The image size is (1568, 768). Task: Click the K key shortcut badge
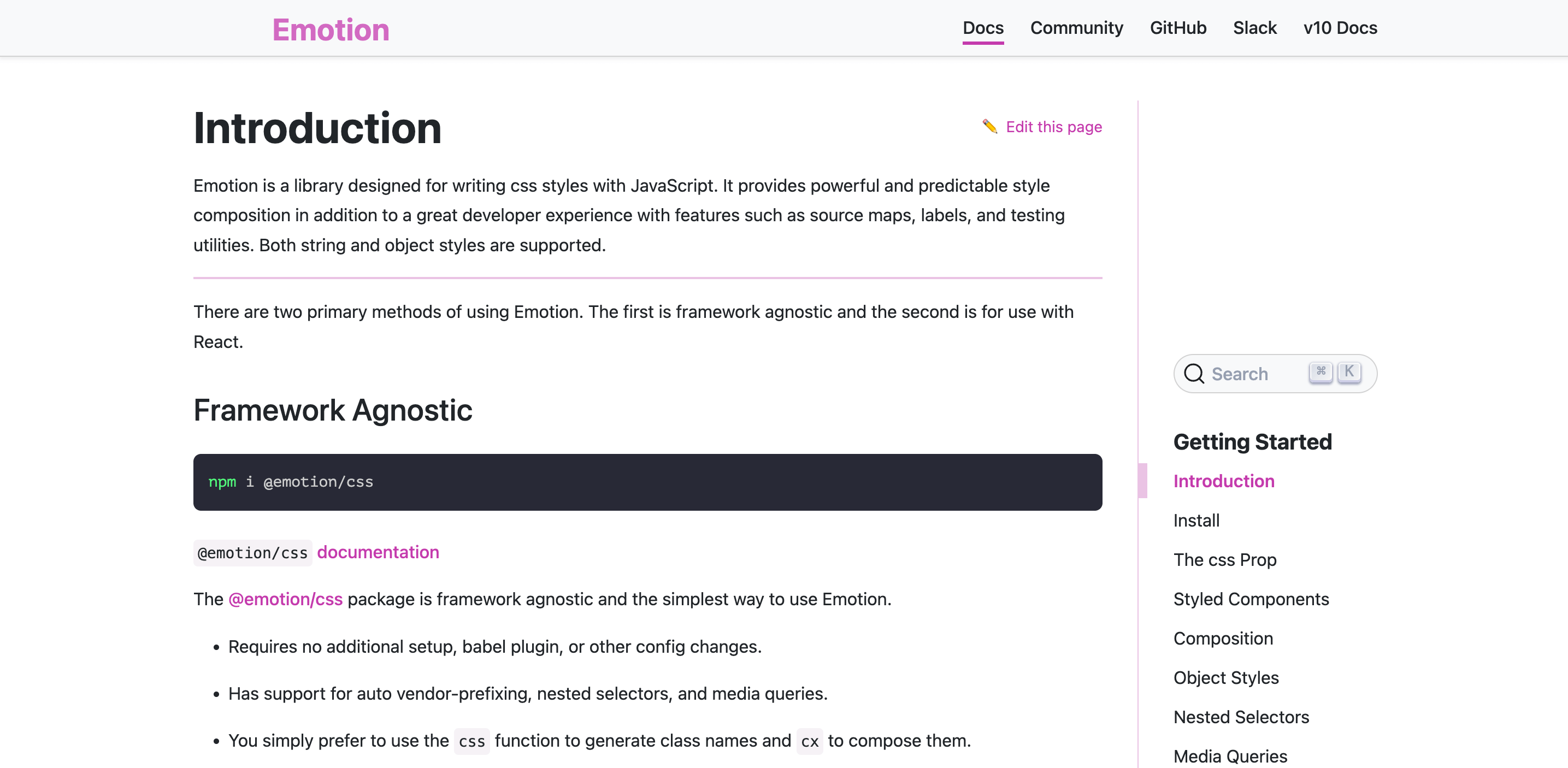click(1349, 371)
